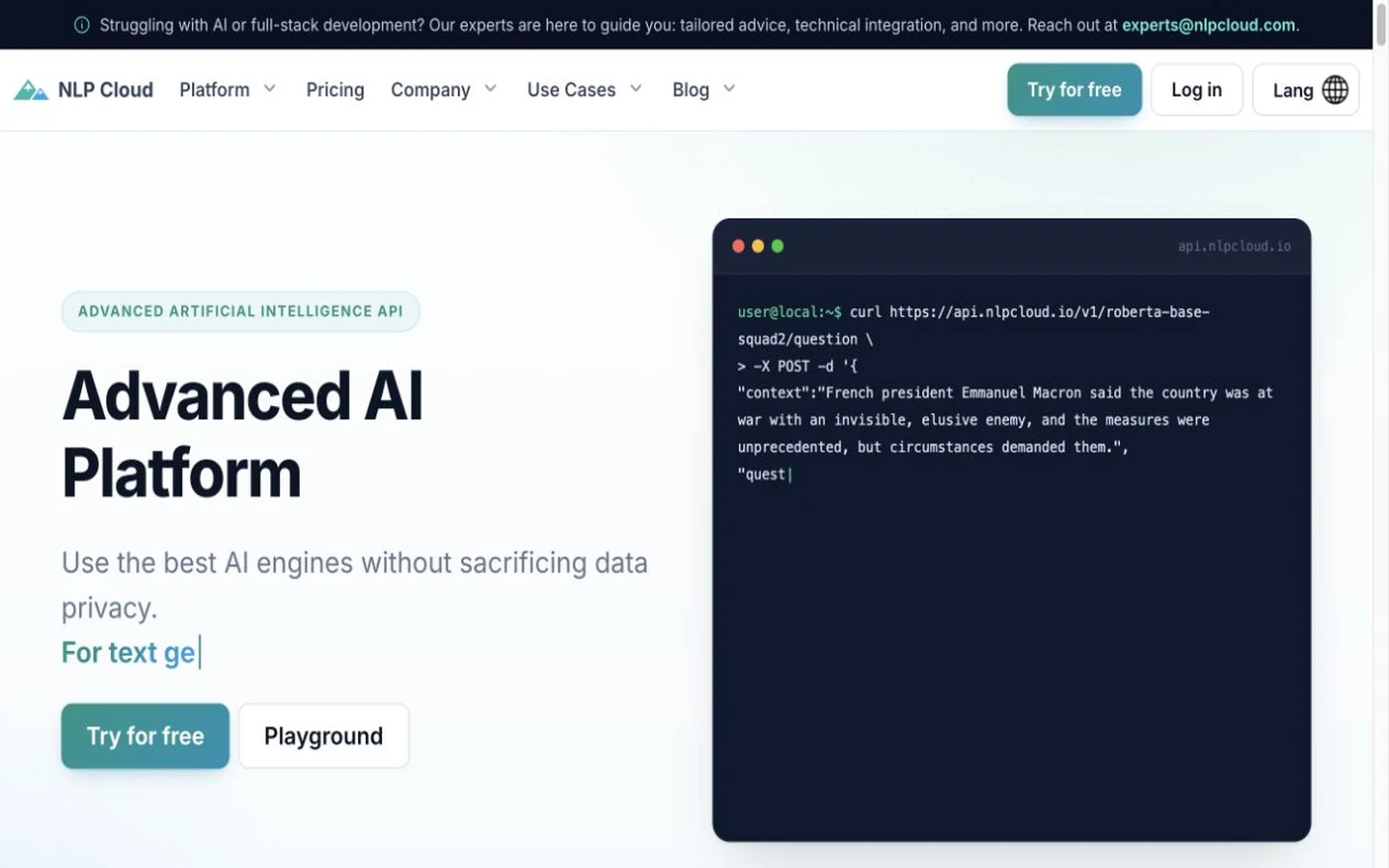The height and width of the screenshot is (868, 1389).
Task: Click the Advanced AI Platform heading
Action: click(243, 434)
